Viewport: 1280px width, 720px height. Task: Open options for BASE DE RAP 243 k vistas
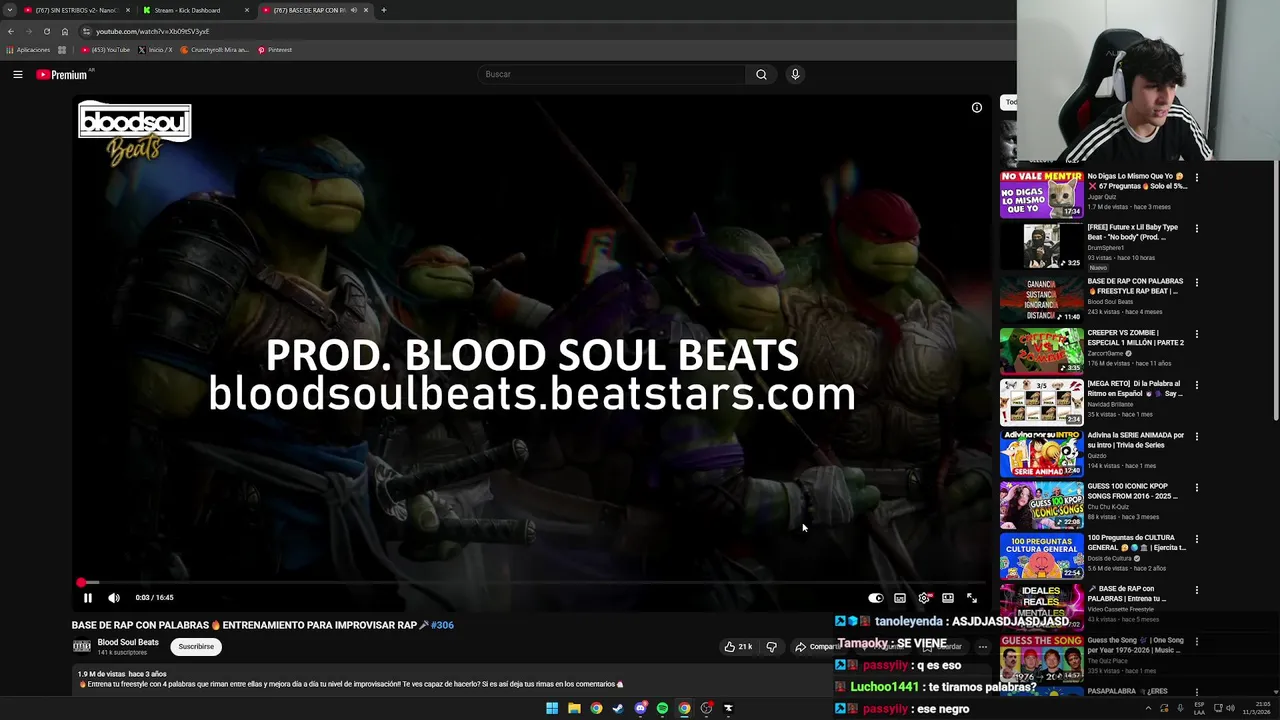[x=1196, y=283]
